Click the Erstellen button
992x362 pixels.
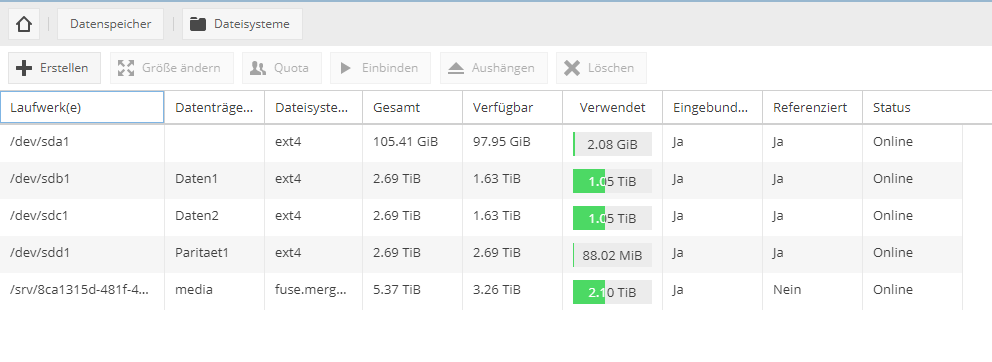point(54,68)
